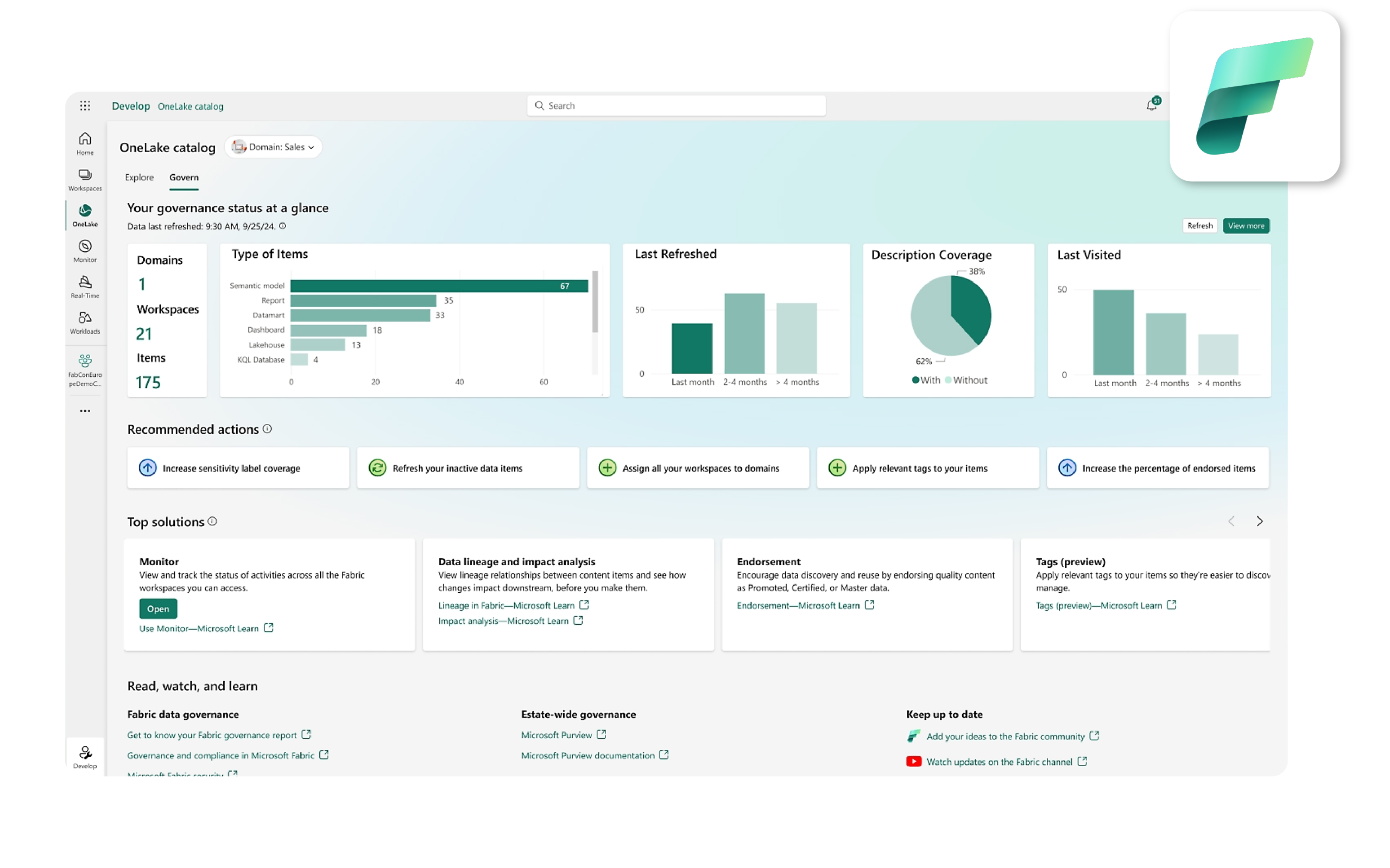Go to Home in the sidebar
Screen dimensions: 1390x868
point(85,143)
